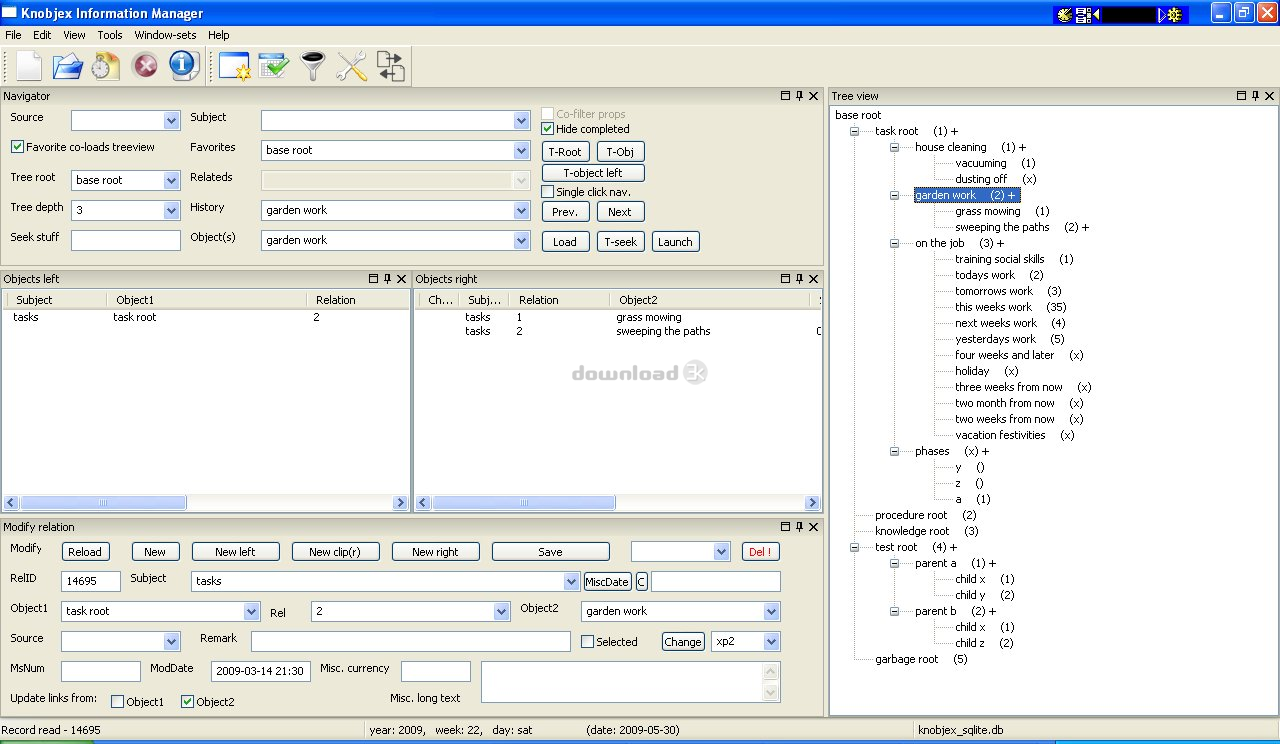Pin the Objects right panel
This screenshot has width=1280, height=744.
800,279
